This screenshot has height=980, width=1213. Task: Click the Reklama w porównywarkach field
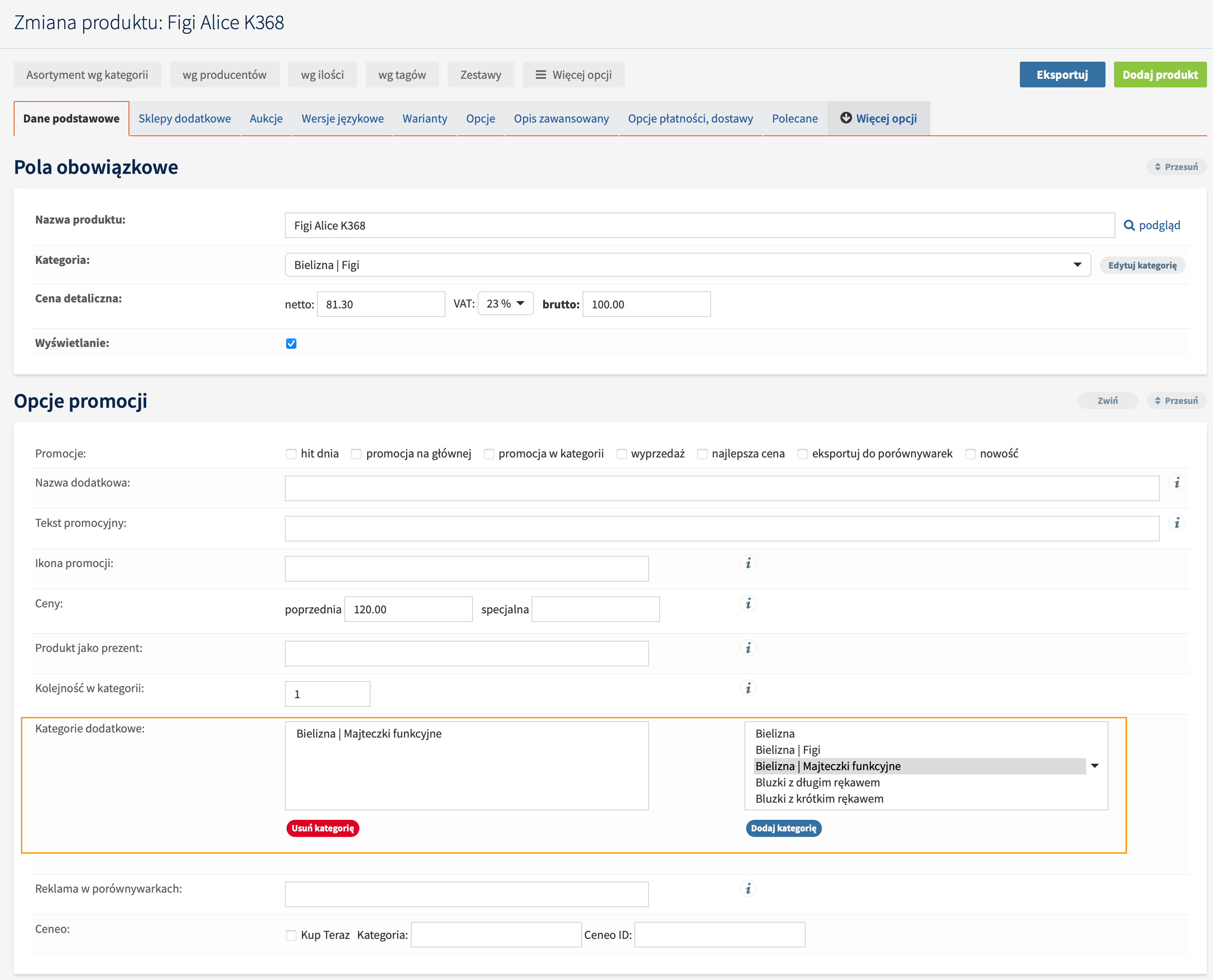click(x=466, y=894)
